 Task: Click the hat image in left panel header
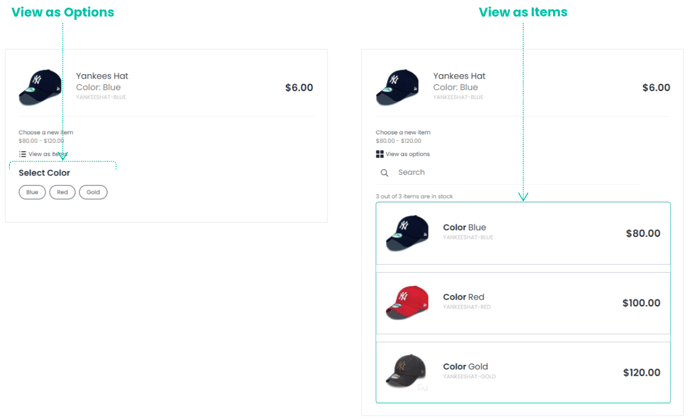tap(40, 87)
